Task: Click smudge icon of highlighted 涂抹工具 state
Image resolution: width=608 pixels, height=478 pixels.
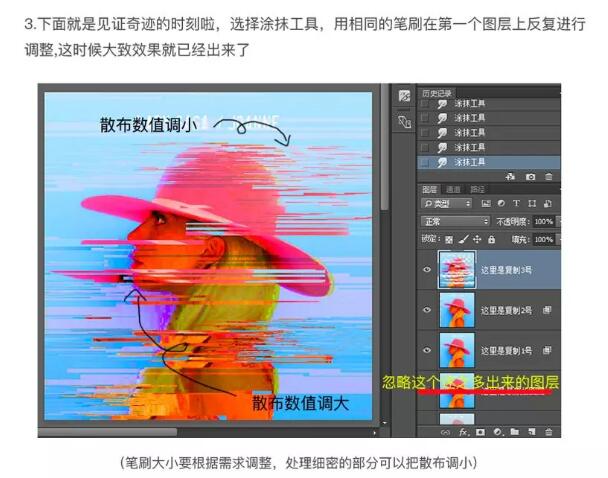Action: (442, 162)
